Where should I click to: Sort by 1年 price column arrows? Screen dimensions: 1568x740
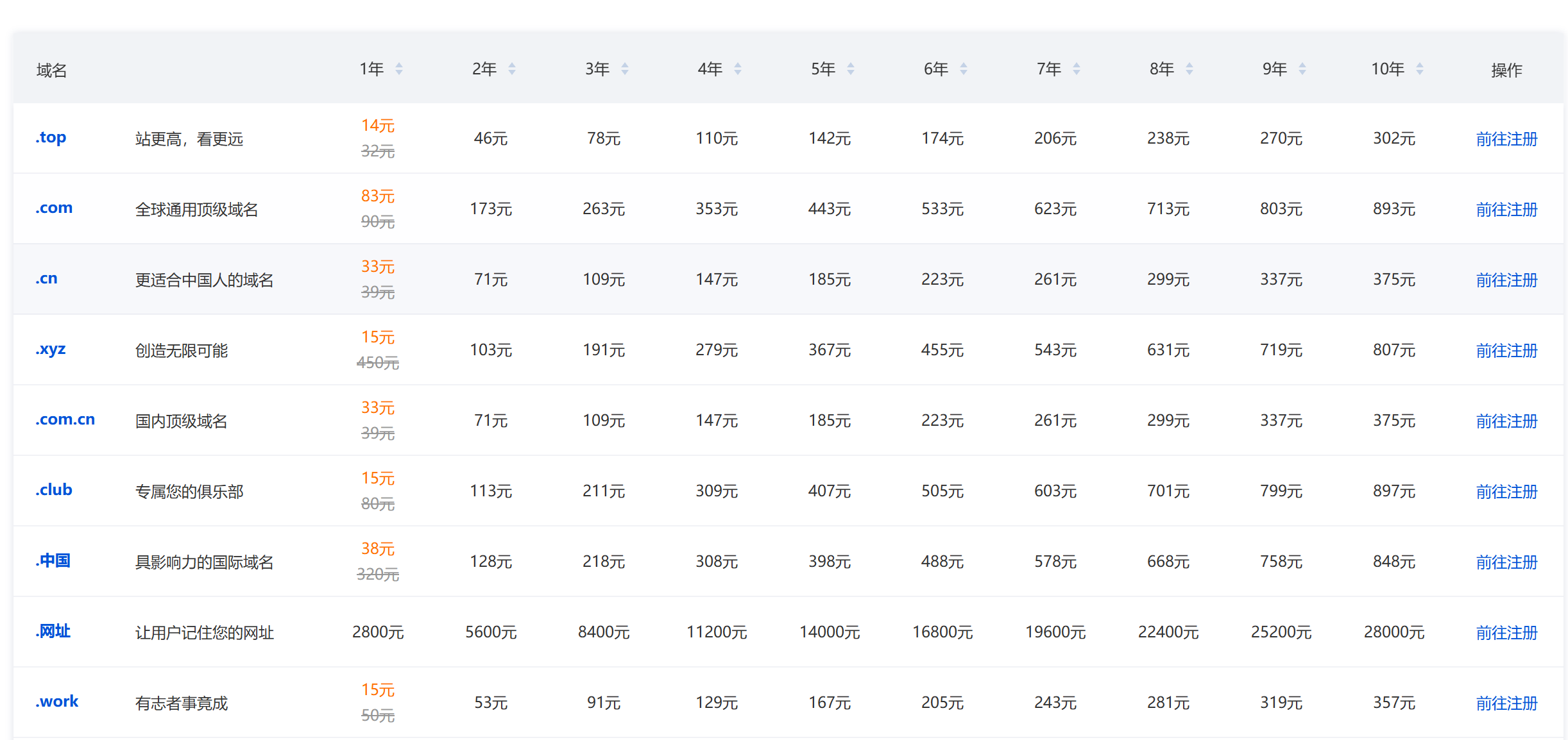[399, 69]
